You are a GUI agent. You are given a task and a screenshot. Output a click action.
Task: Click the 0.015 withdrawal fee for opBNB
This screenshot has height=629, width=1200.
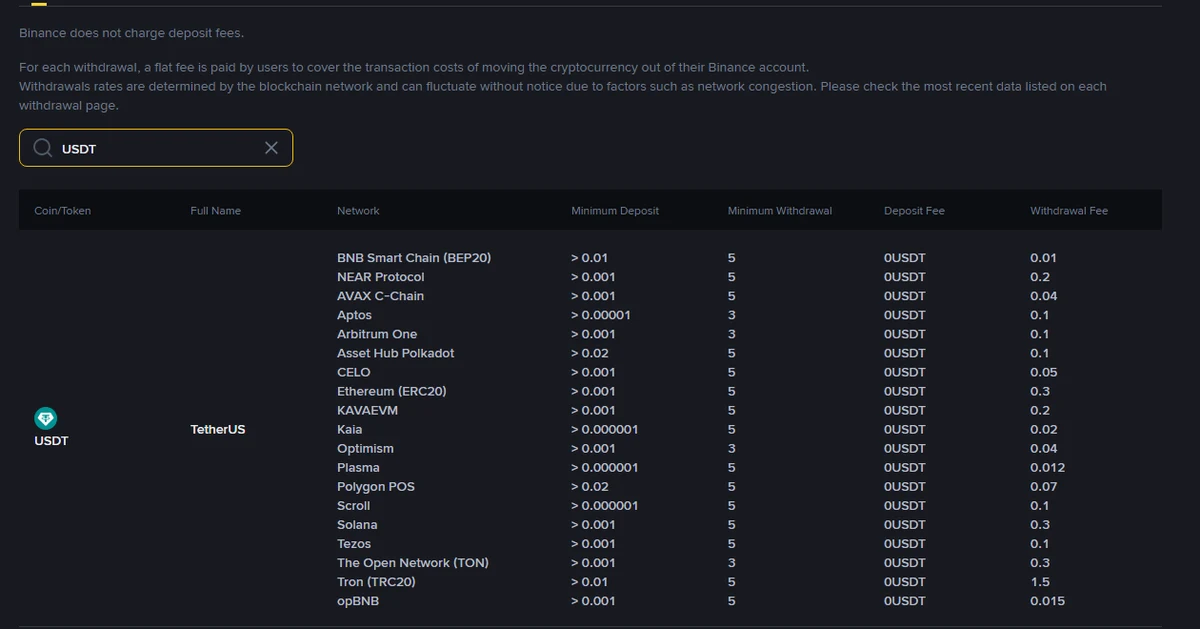point(1047,600)
